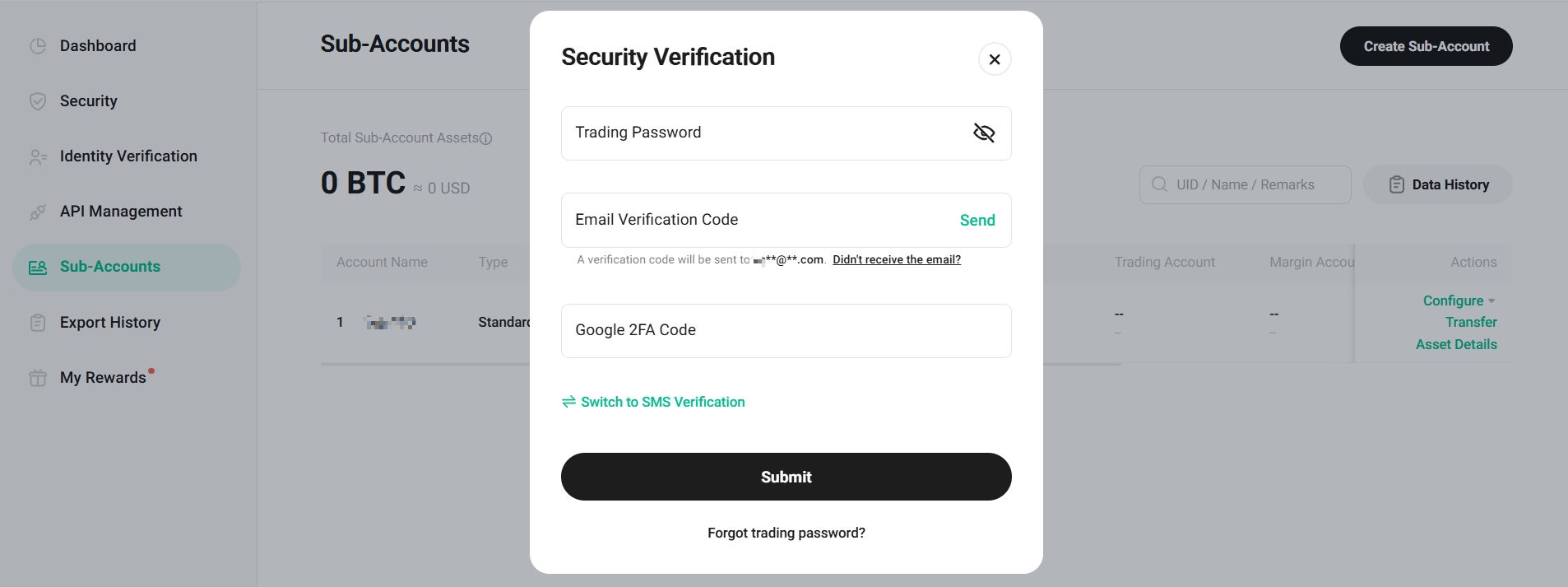Focus the Google 2FA Code field
Image resolution: width=1568 pixels, height=587 pixels.
tap(786, 330)
